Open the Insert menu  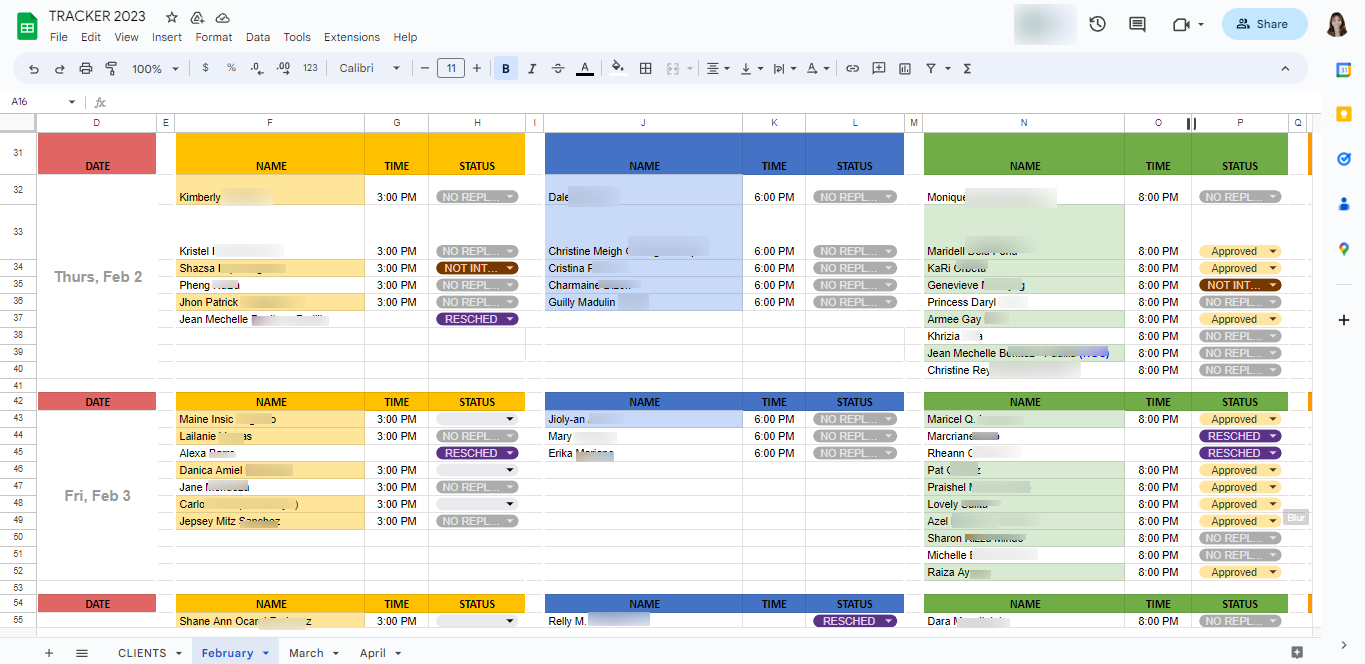[x=167, y=37]
